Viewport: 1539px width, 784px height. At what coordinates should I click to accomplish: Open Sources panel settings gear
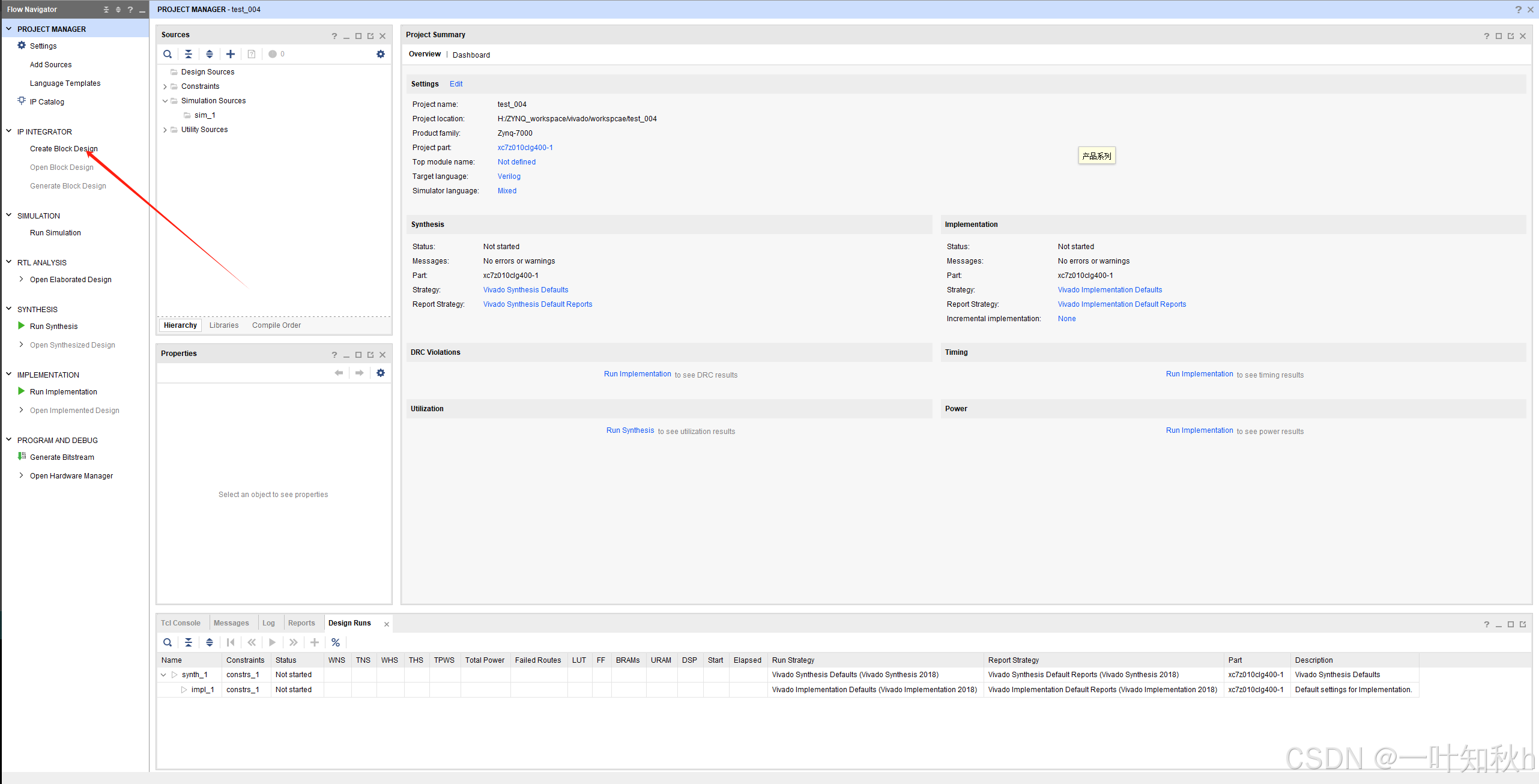381,54
